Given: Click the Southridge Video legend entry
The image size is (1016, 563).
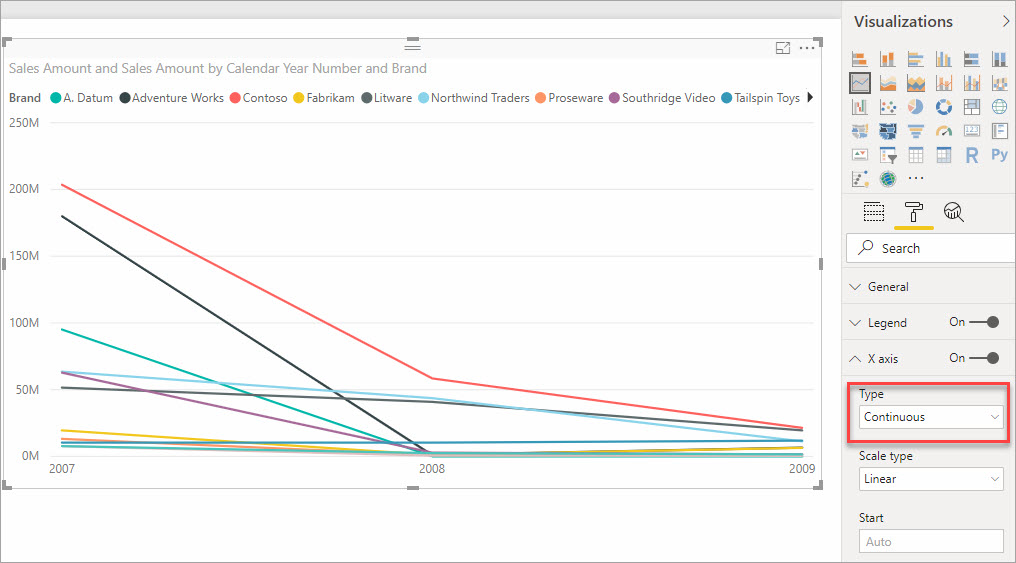Looking at the screenshot, I should pos(662,98).
